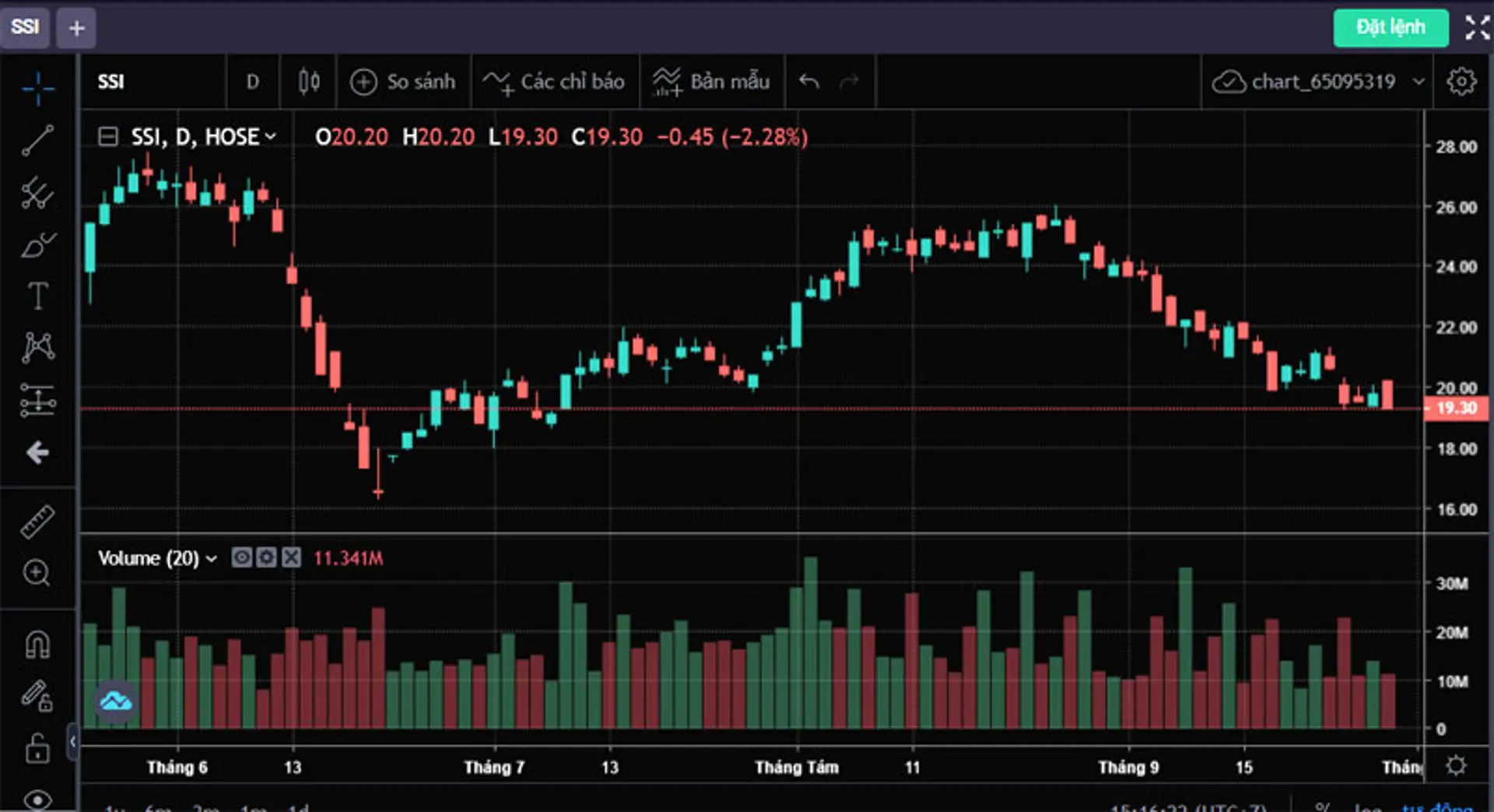Image resolution: width=1494 pixels, height=812 pixels.
Task: Hide the Volume indicator with eye button
Action: (x=241, y=557)
